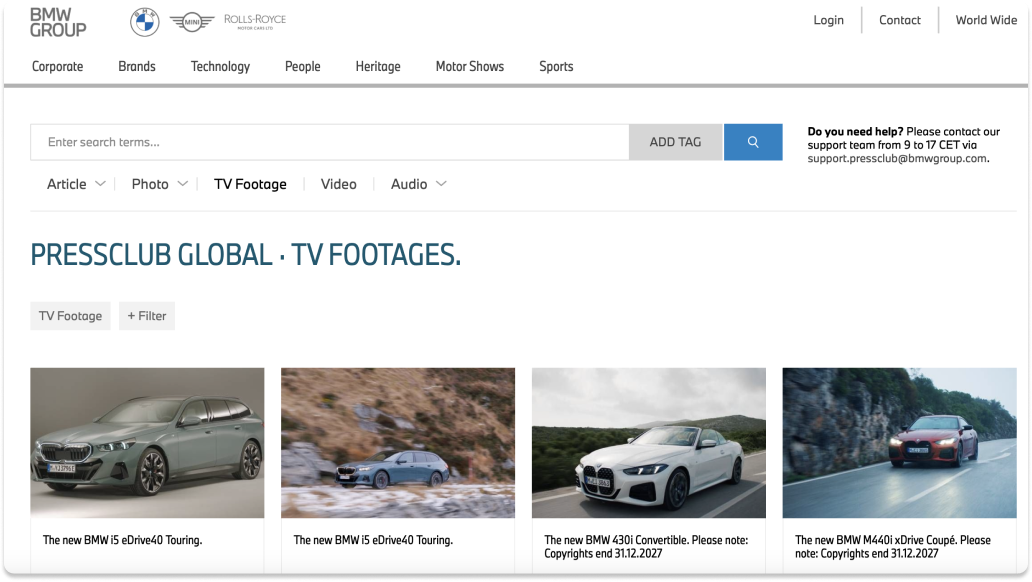The image size is (1032, 582).
Task: Open the Motor Shows menu item
Action: pyautogui.click(x=469, y=66)
